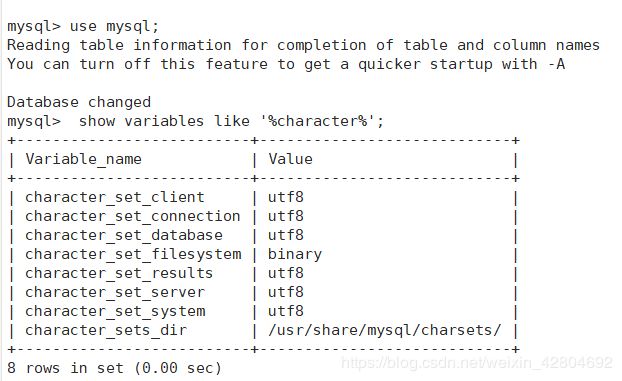Click the character_set_database variable name

point(124,235)
